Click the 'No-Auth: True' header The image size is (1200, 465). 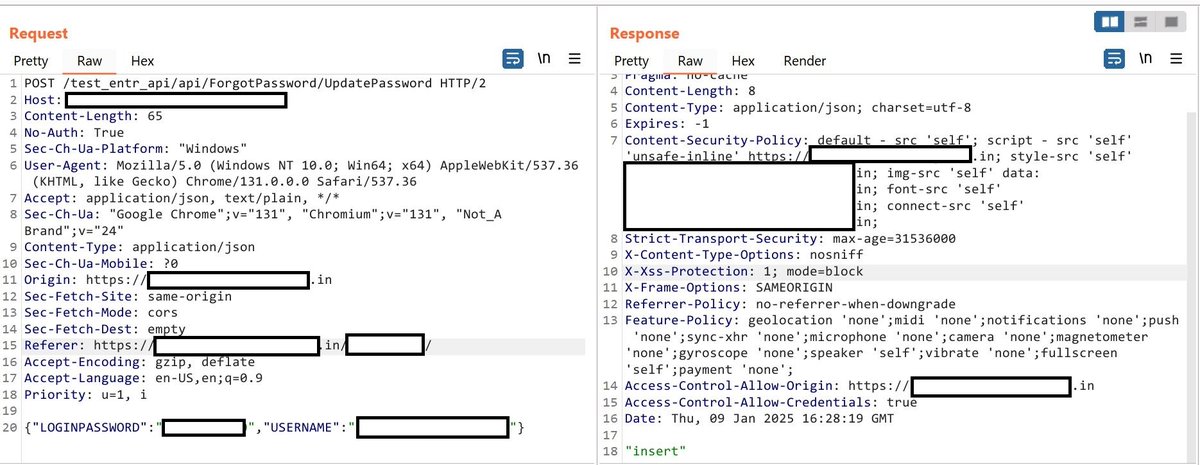pyautogui.click(x=74, y=132)
